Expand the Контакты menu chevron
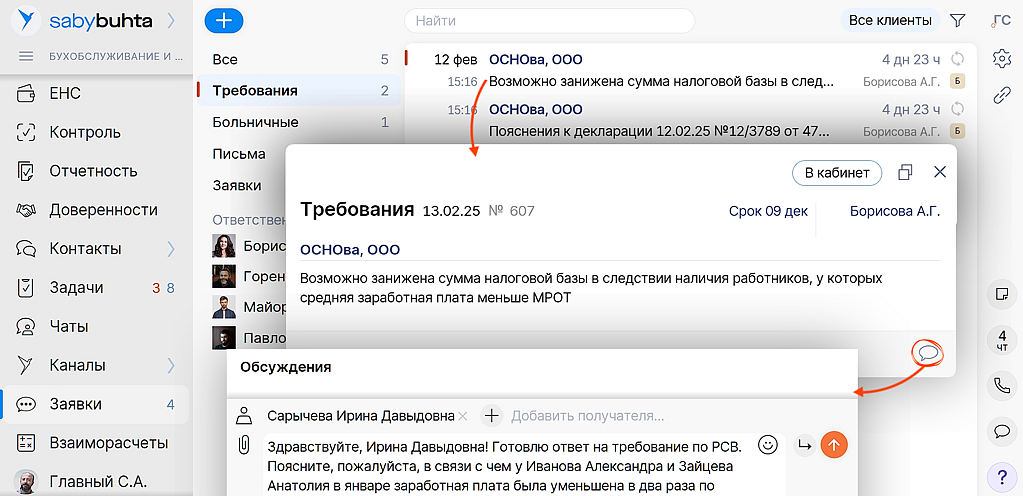Viewport: 1023px width, 496px height. pos(171,248)
